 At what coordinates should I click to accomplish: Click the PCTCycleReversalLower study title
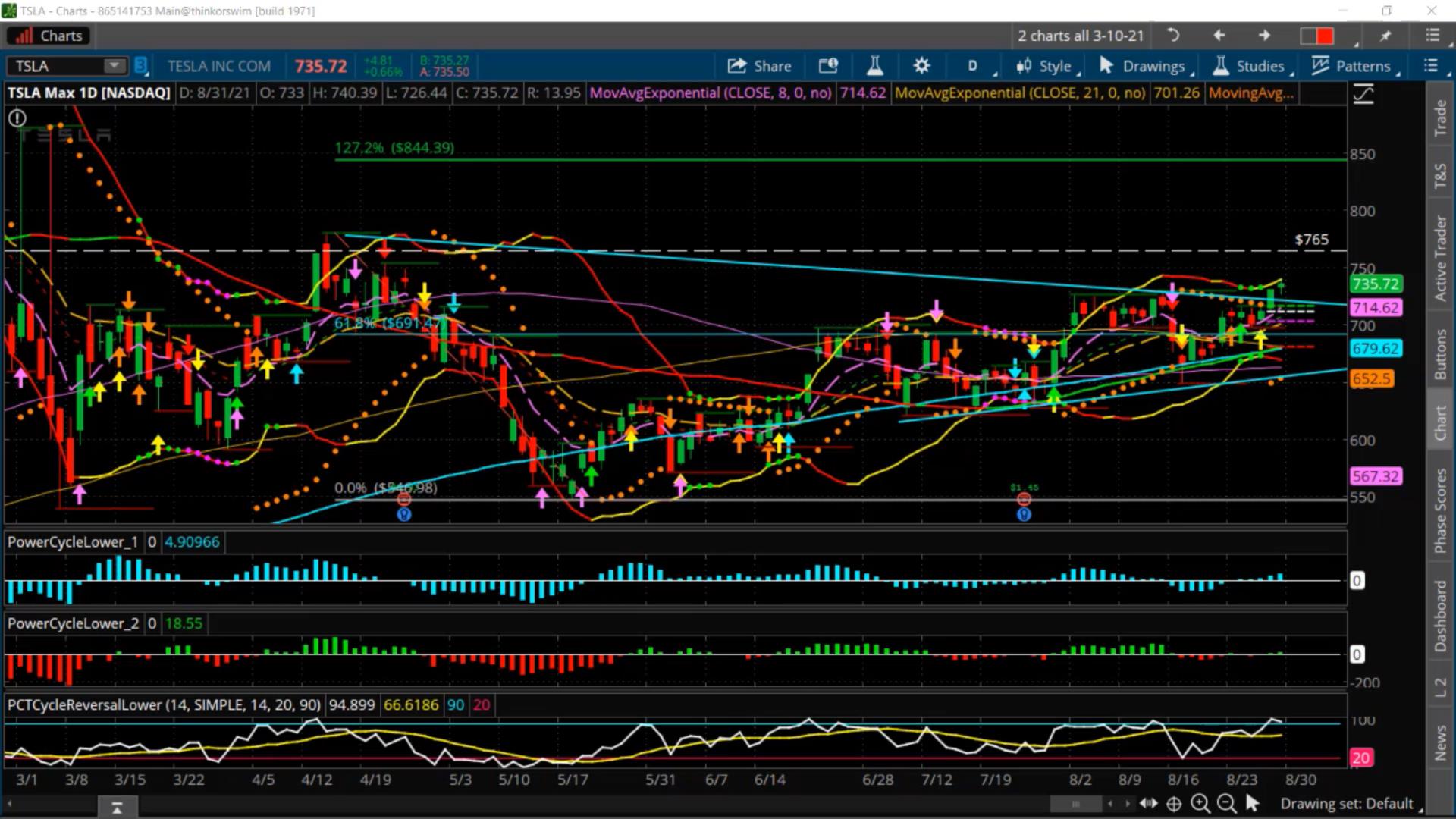point(164,705)
